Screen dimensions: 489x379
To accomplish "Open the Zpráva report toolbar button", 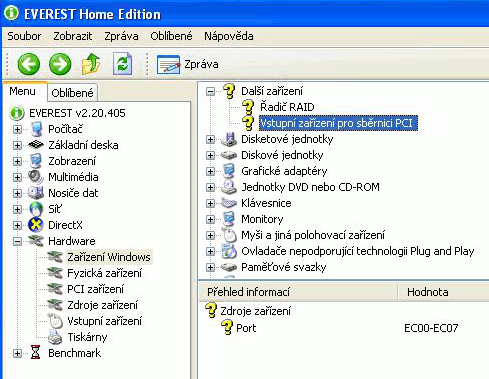I will (188, 64).
